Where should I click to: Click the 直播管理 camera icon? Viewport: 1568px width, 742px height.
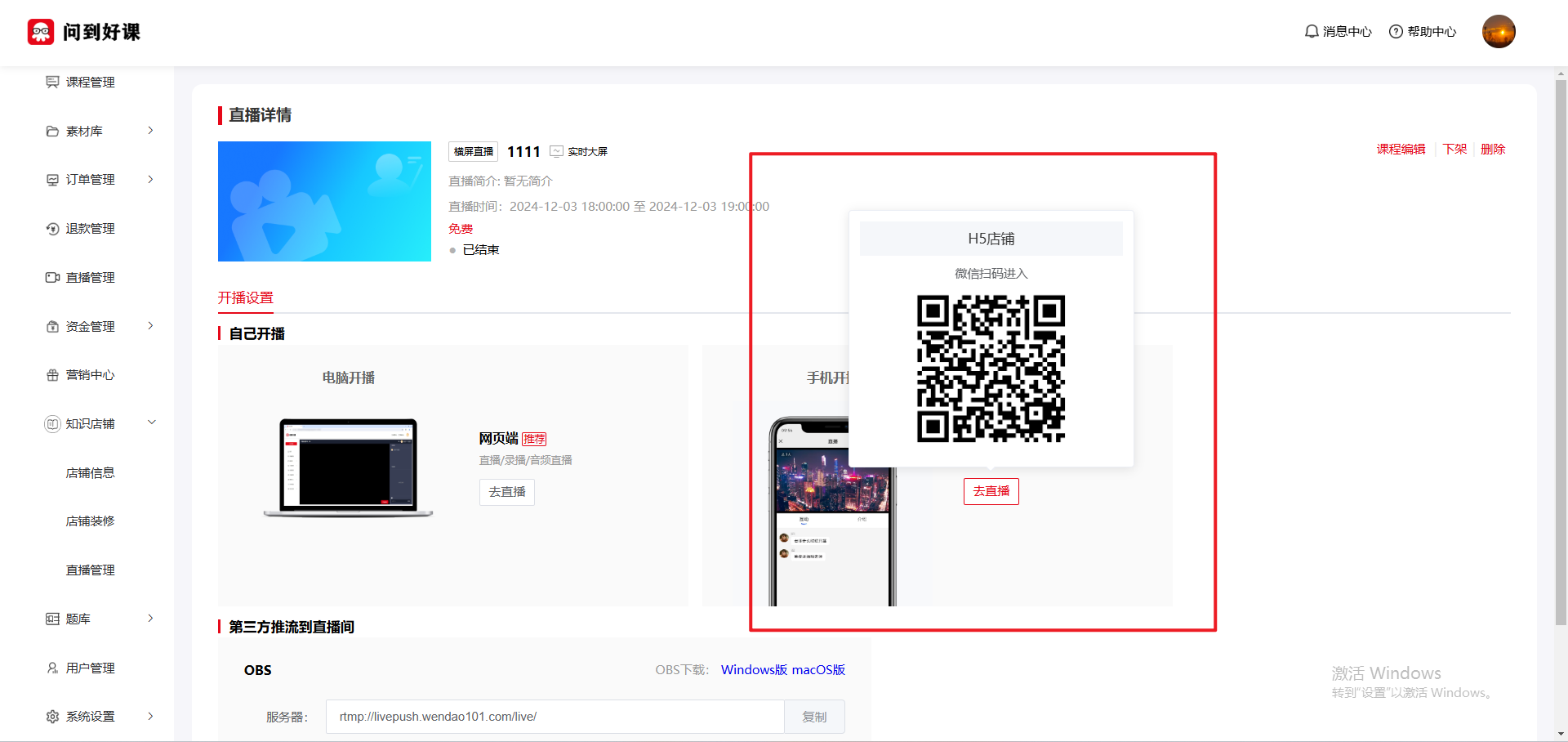[x=52, y=278]
